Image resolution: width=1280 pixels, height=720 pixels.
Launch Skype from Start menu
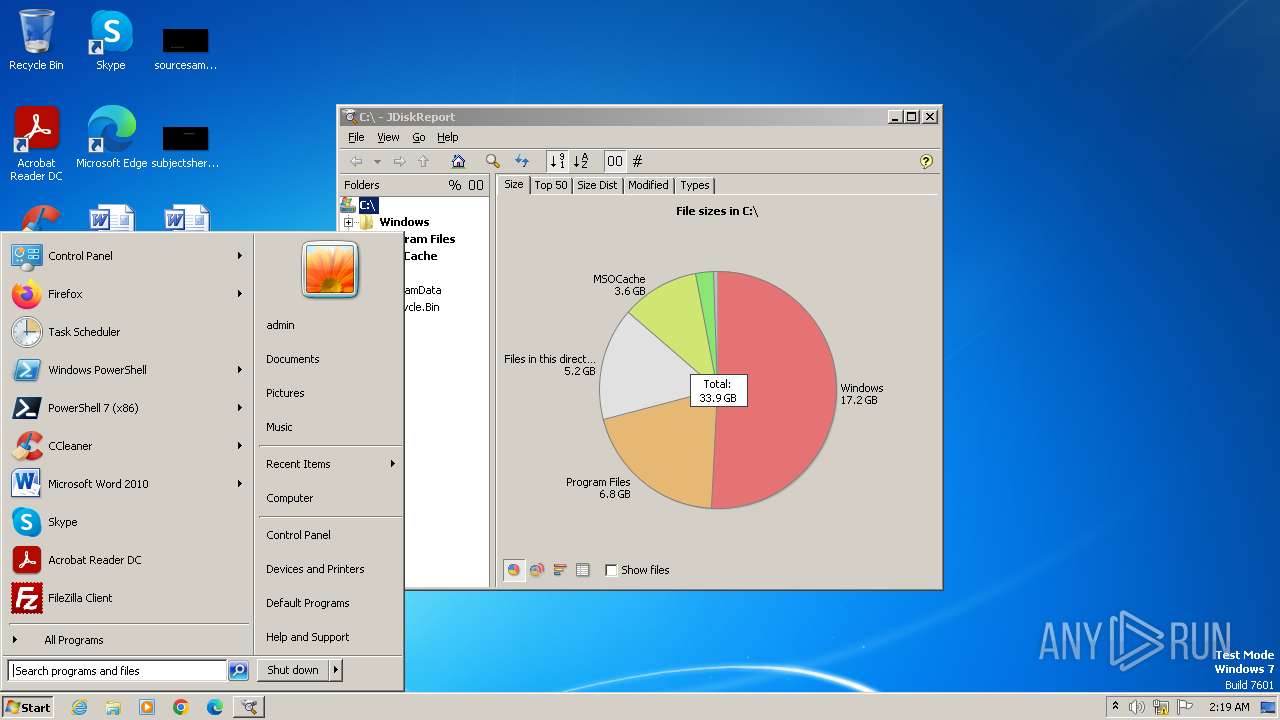127,522
